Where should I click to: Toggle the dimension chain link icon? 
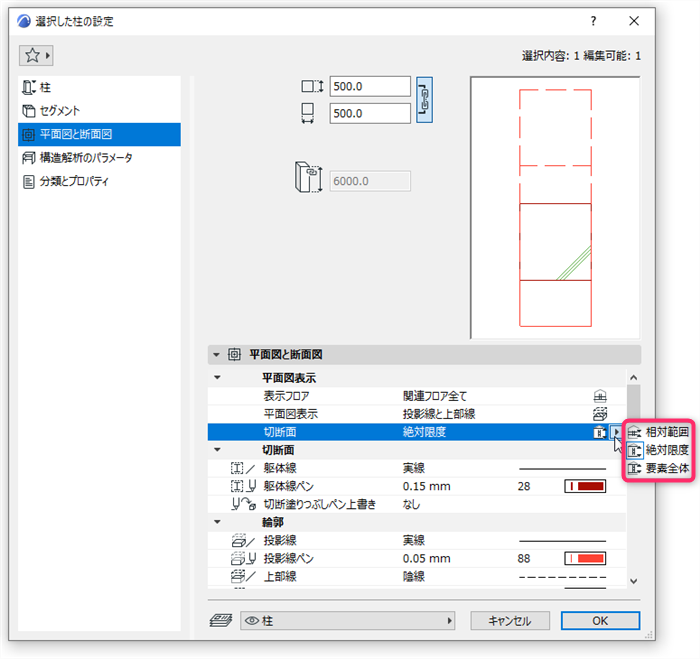424,100
